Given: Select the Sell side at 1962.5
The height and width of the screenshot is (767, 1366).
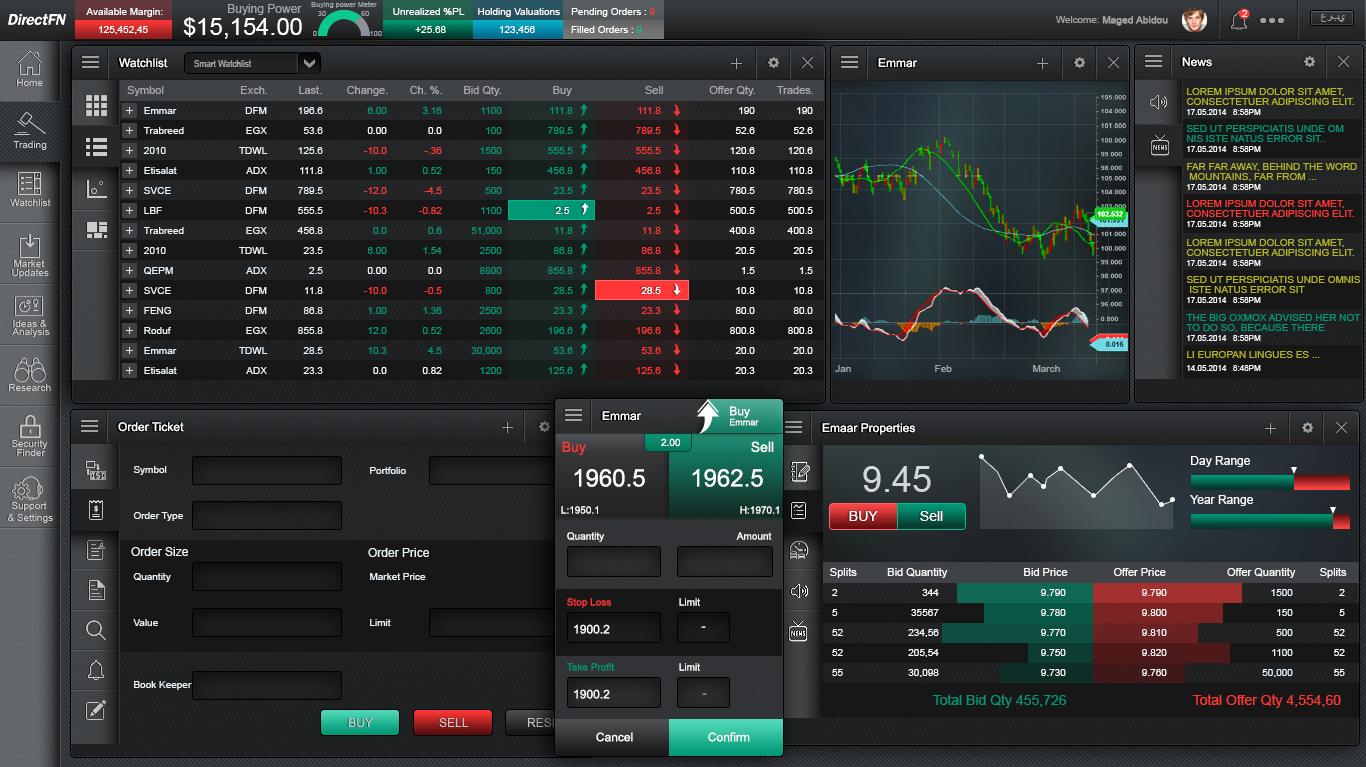Looking at the screenshot, I should [726, 478].
